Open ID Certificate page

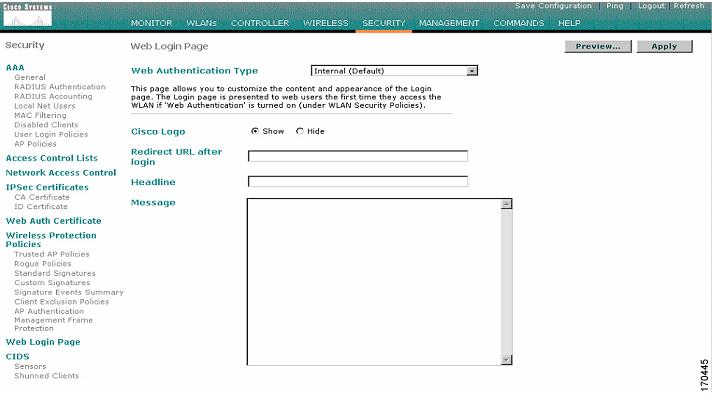click(41, 207)
